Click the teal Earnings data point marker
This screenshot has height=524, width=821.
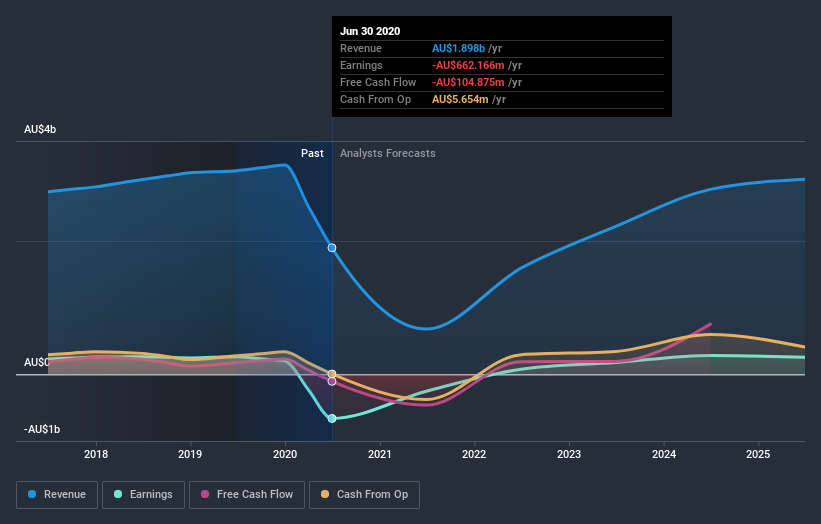pos(332,418)
